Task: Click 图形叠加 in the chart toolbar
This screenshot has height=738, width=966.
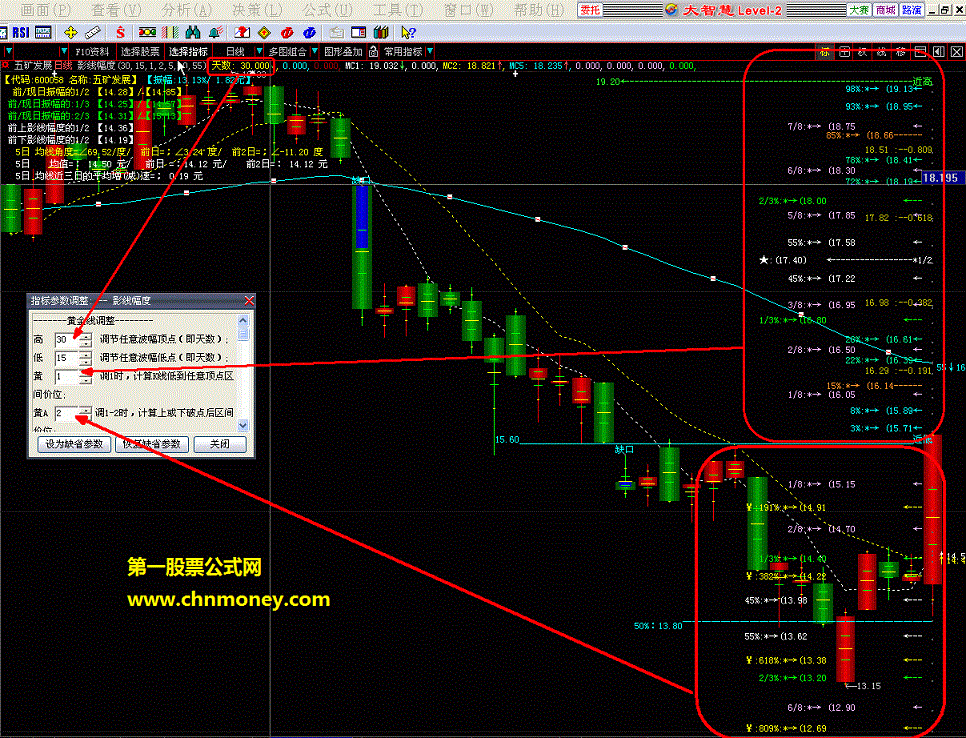Action: click(x=343, y=52)
